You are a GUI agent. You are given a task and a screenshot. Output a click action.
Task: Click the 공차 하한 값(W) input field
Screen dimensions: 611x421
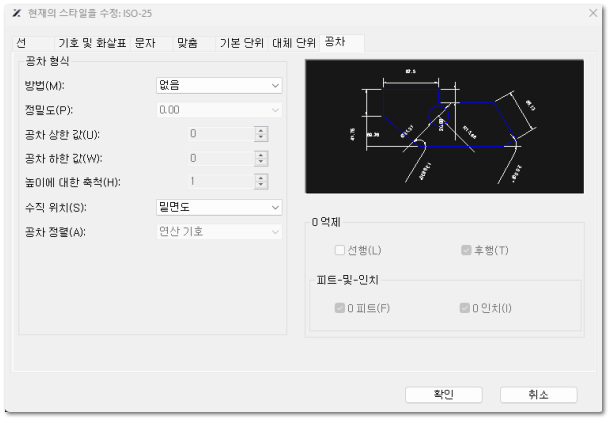(x=221, y=158)
